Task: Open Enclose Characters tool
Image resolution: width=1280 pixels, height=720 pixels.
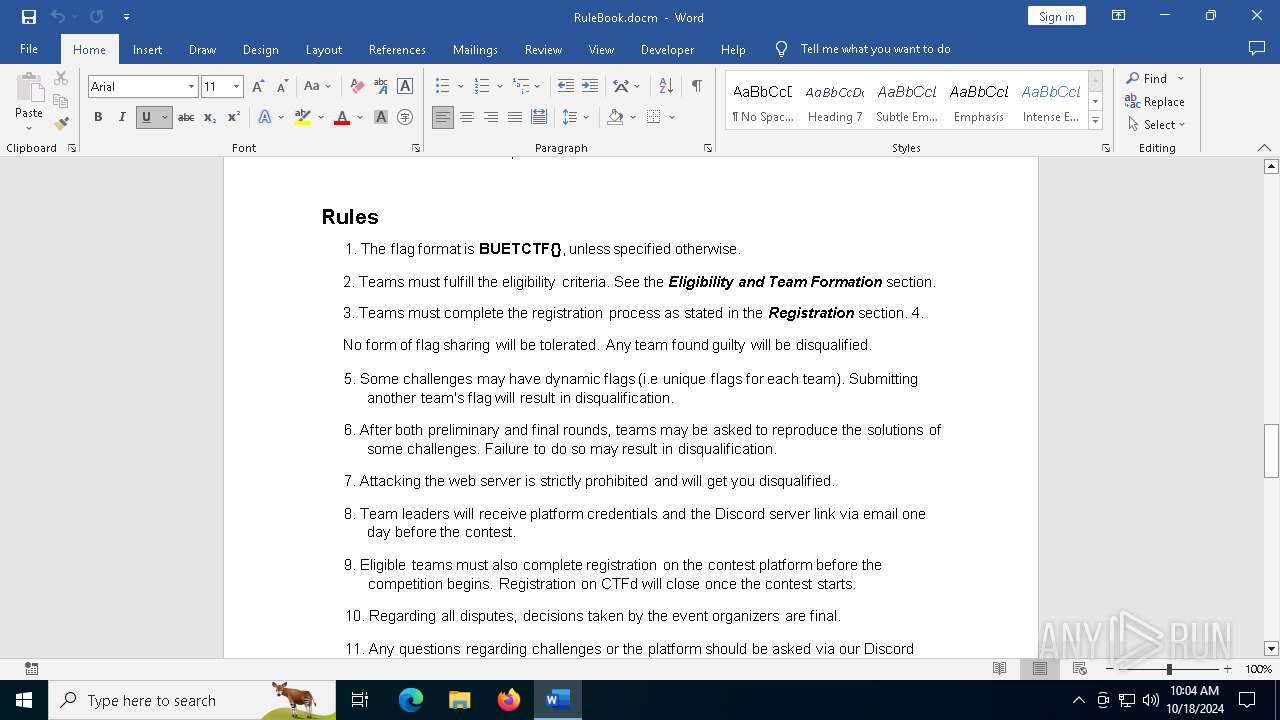Action: [x=405, y=117]
